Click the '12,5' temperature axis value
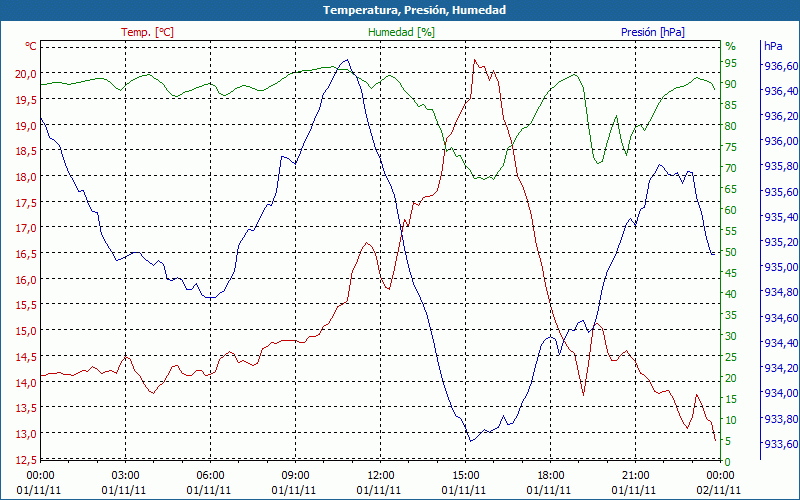 pos(26,460)
